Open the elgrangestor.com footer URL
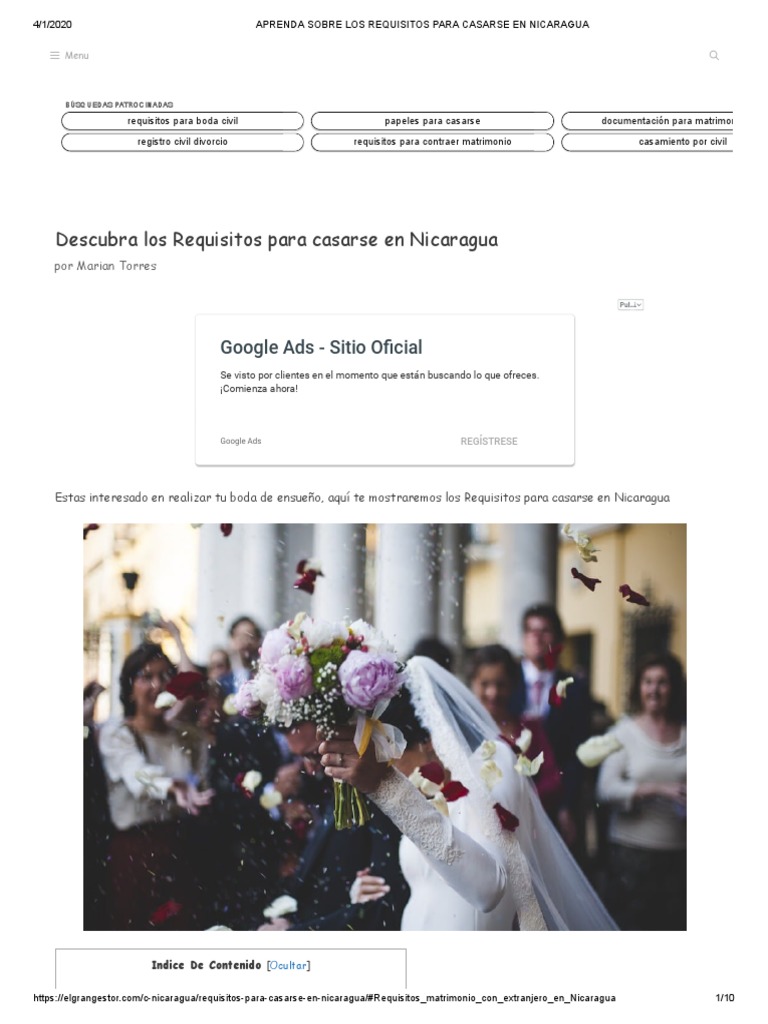This screenshot has width=768, height=1024. click(x=324, y=998)
